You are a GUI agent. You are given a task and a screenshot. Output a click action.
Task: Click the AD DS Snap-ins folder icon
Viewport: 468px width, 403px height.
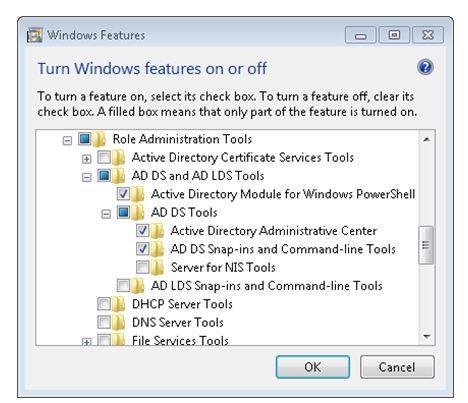(x=157, y=249)
